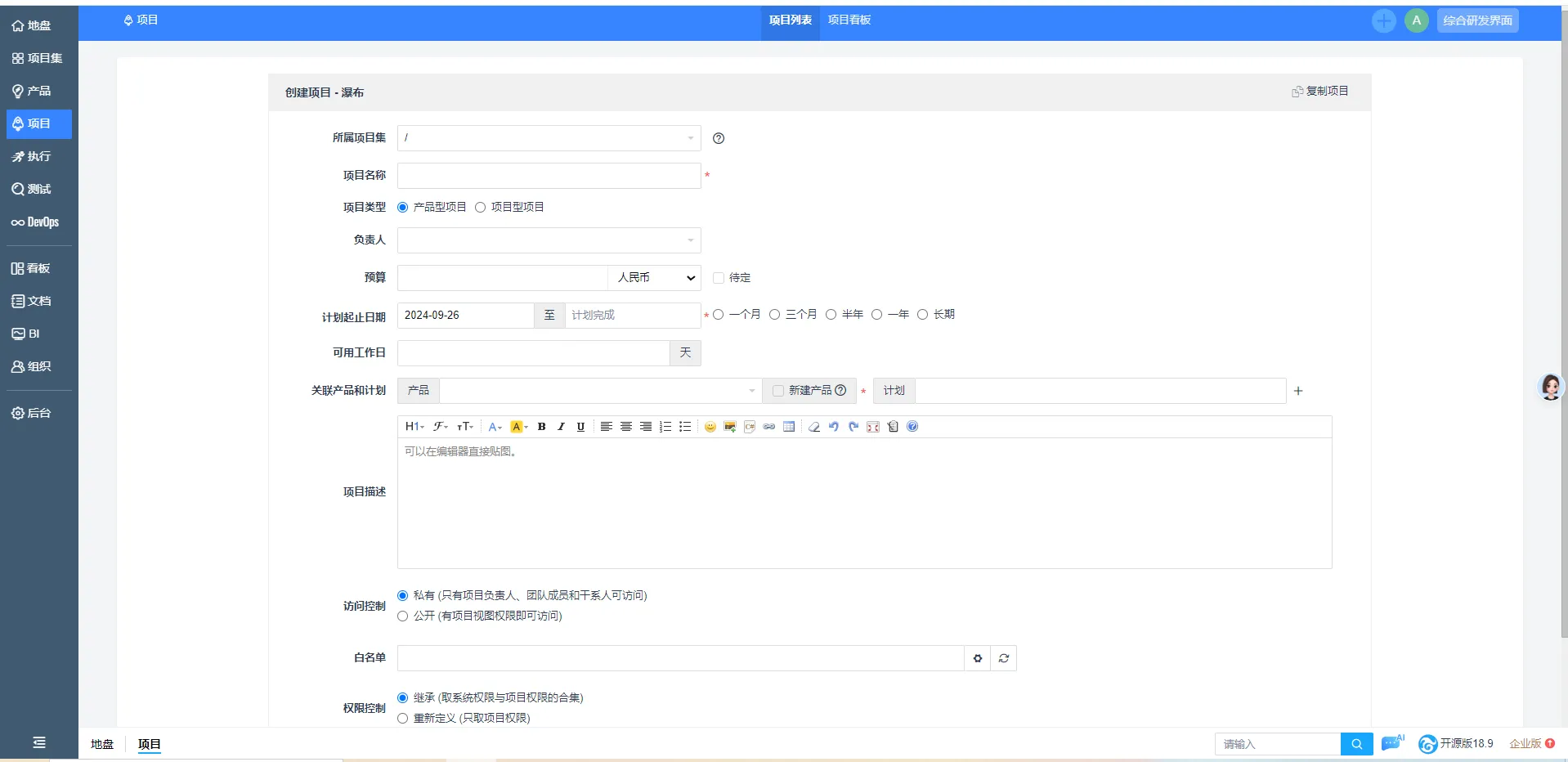
Task: Open 执行 in the sidebar
Action: (x=38, y=157)
